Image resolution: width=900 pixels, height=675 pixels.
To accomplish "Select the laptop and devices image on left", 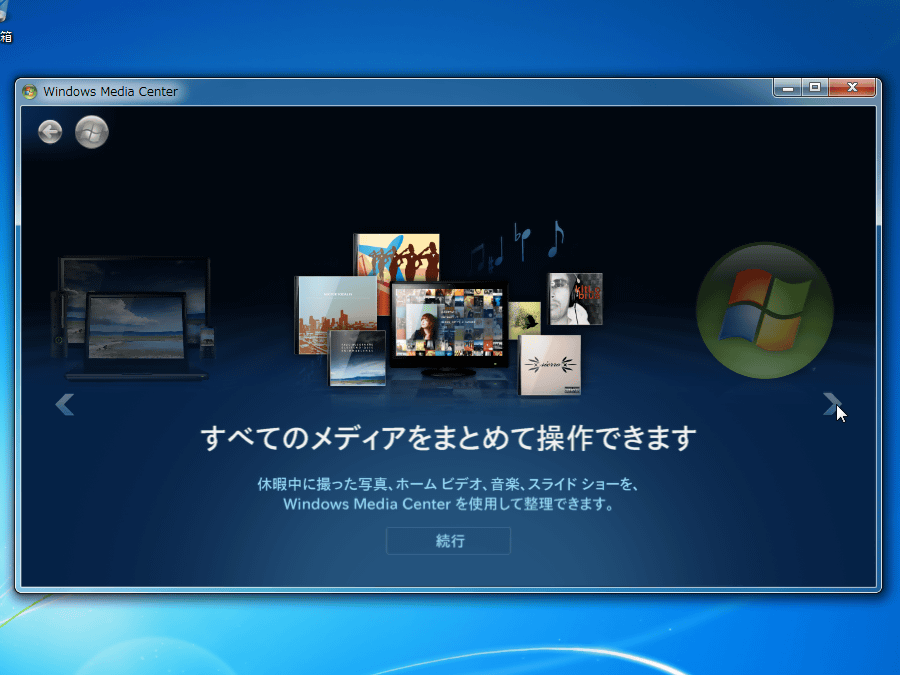I will [x=135, y=319].
